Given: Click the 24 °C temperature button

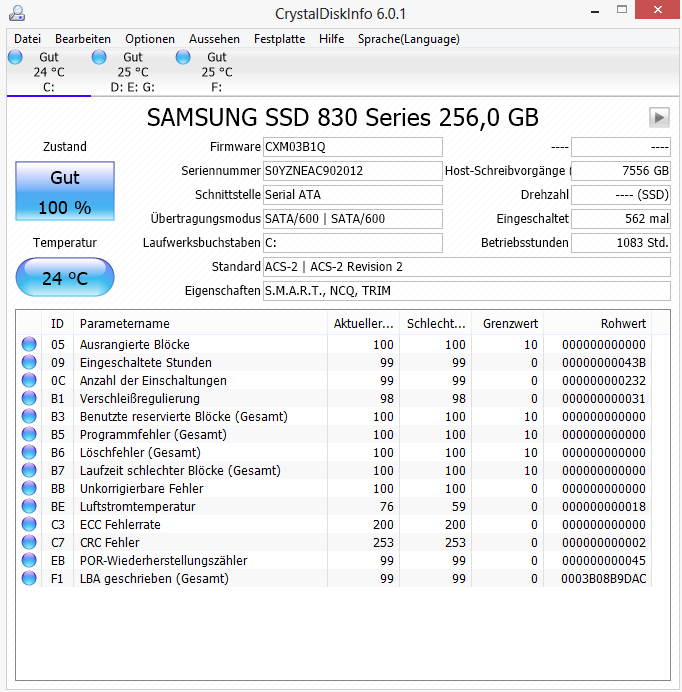Looking at the screenshot, I should [x=65, y=277].
